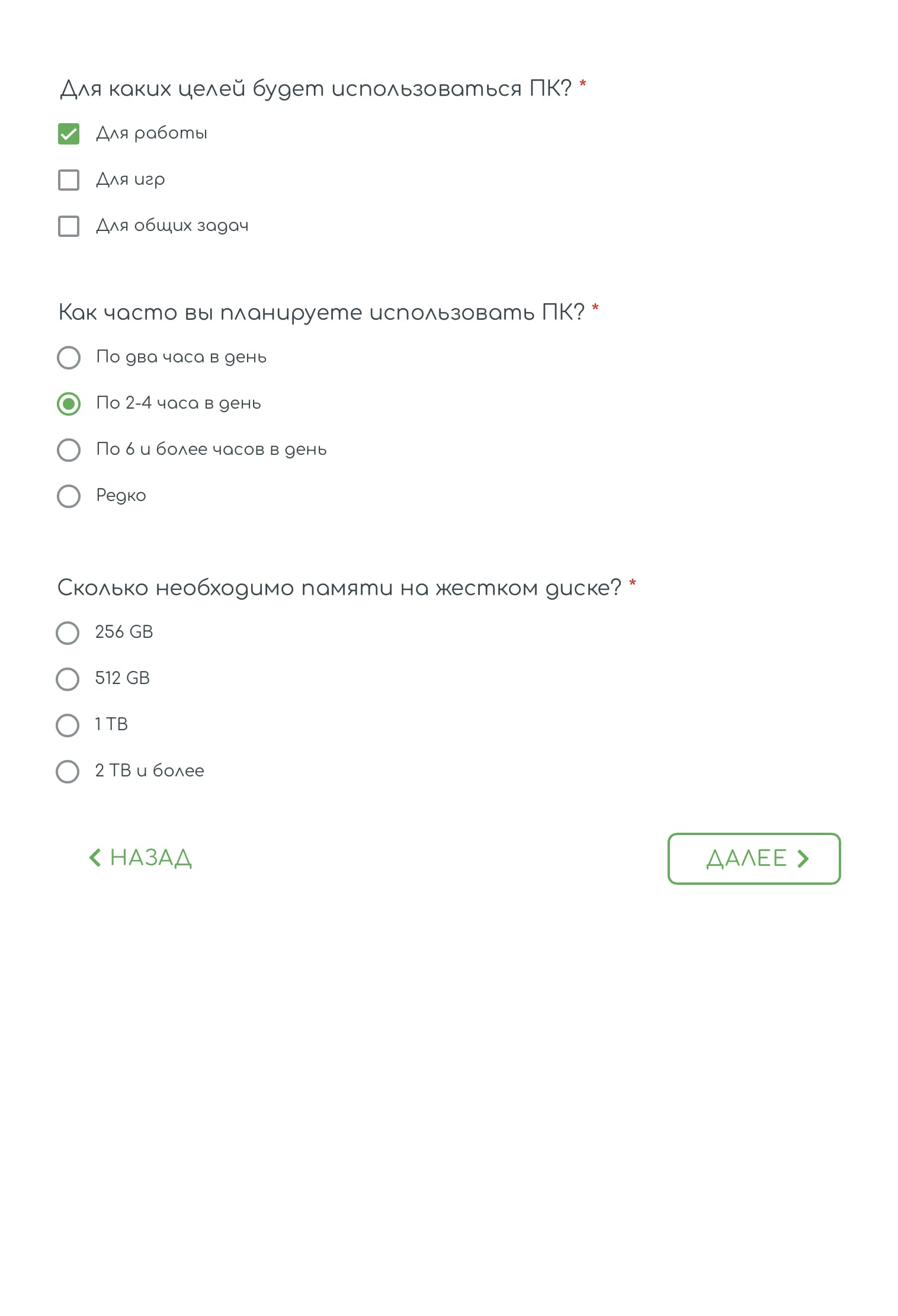
Task: Select the '512 GB' storage option
Action: pos(66,679)
